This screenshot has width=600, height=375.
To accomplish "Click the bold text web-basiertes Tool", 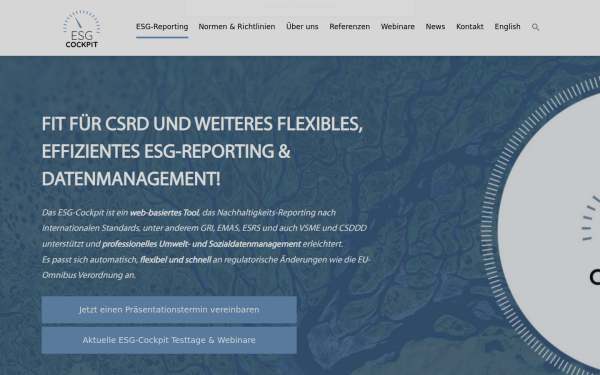I will 164,213.
